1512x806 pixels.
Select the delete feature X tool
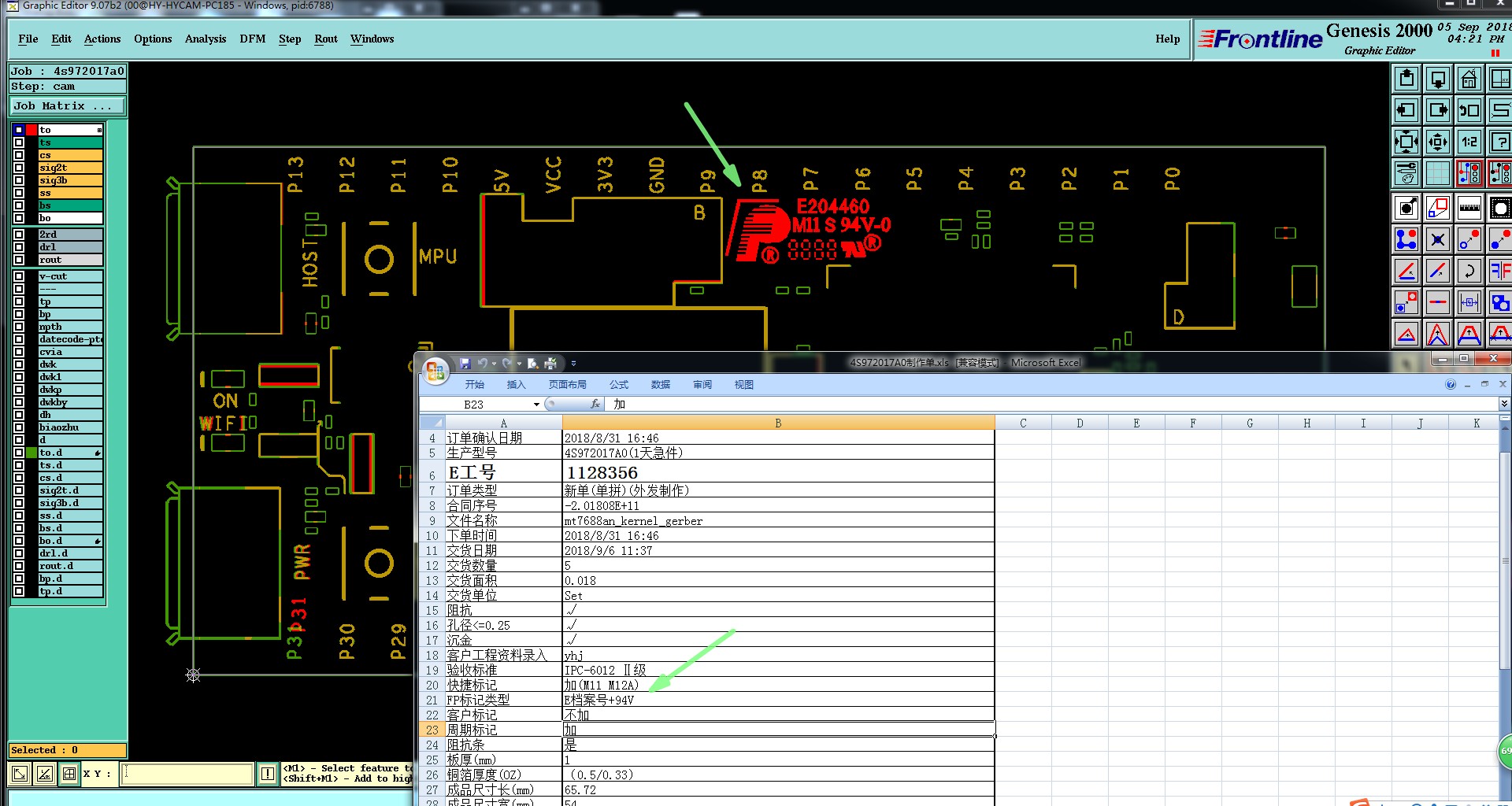1438,239
